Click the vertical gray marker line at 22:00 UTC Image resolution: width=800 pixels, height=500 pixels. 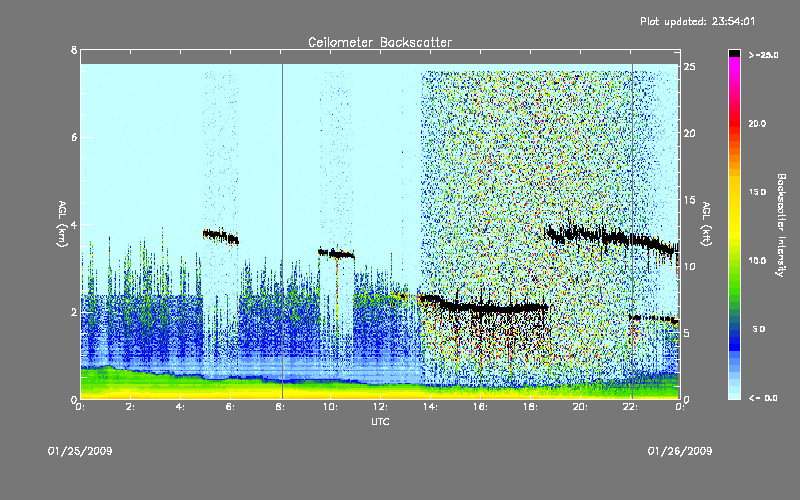click(632, 231)
